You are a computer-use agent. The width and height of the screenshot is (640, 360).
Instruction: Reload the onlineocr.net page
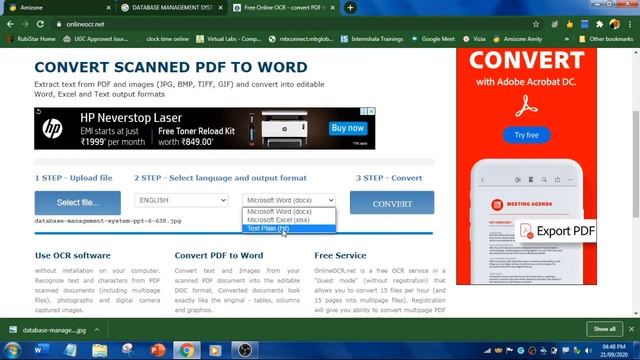click(40, 24)
